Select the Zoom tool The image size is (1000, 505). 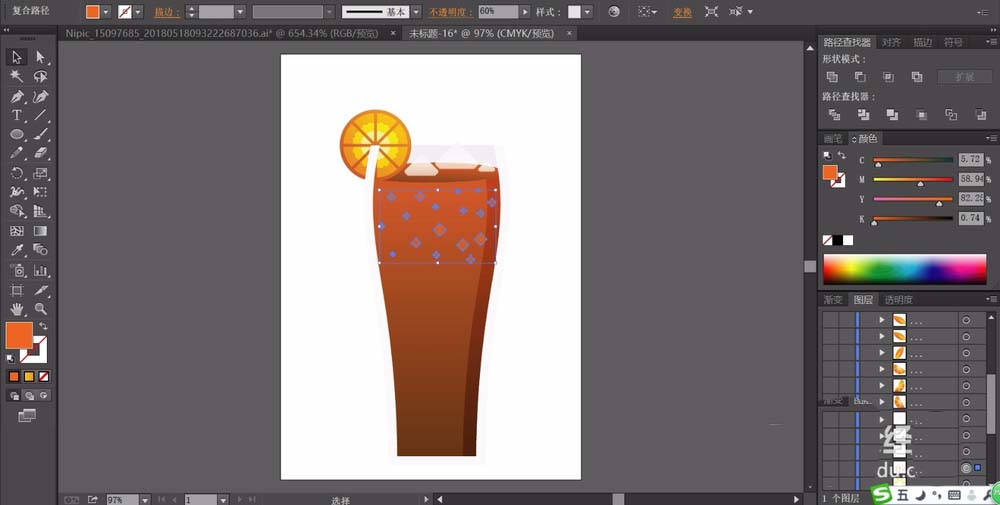pyautogui.click(x=40, y=309)
